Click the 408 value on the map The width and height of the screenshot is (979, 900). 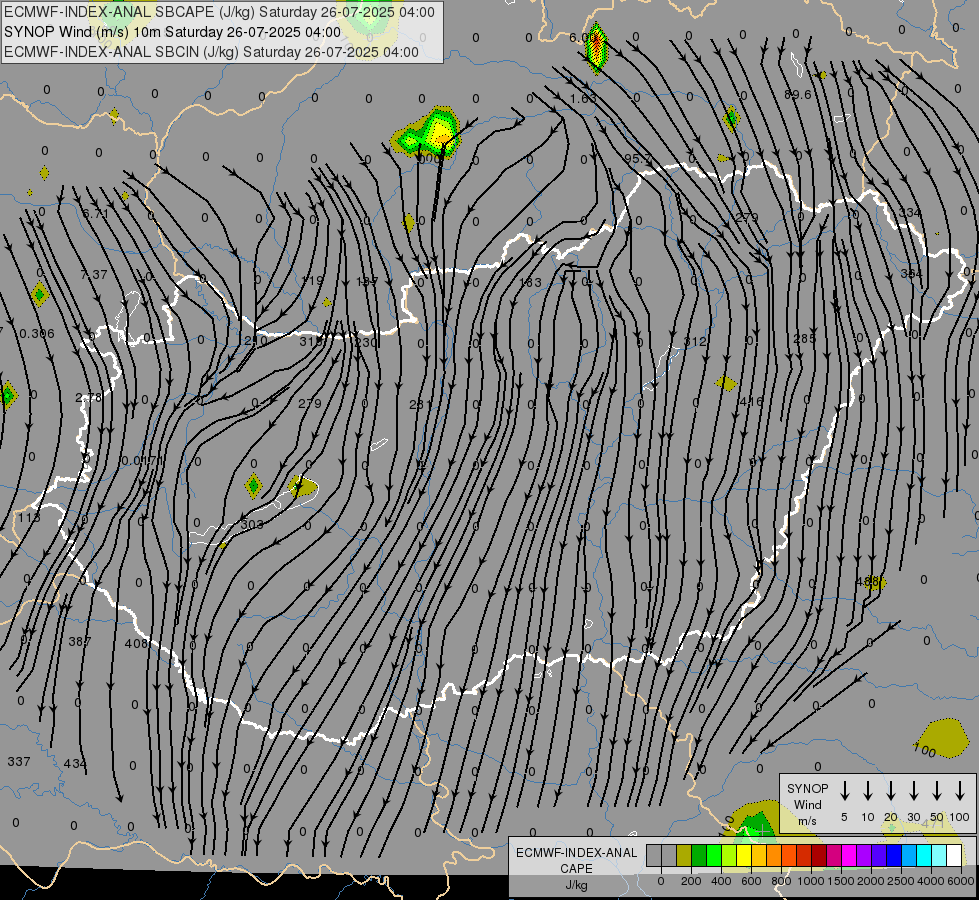click(135, 643)
